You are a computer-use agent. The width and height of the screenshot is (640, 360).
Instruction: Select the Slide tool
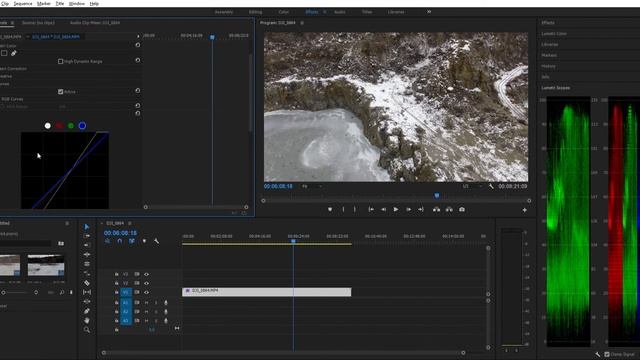[x=87, y=302]
